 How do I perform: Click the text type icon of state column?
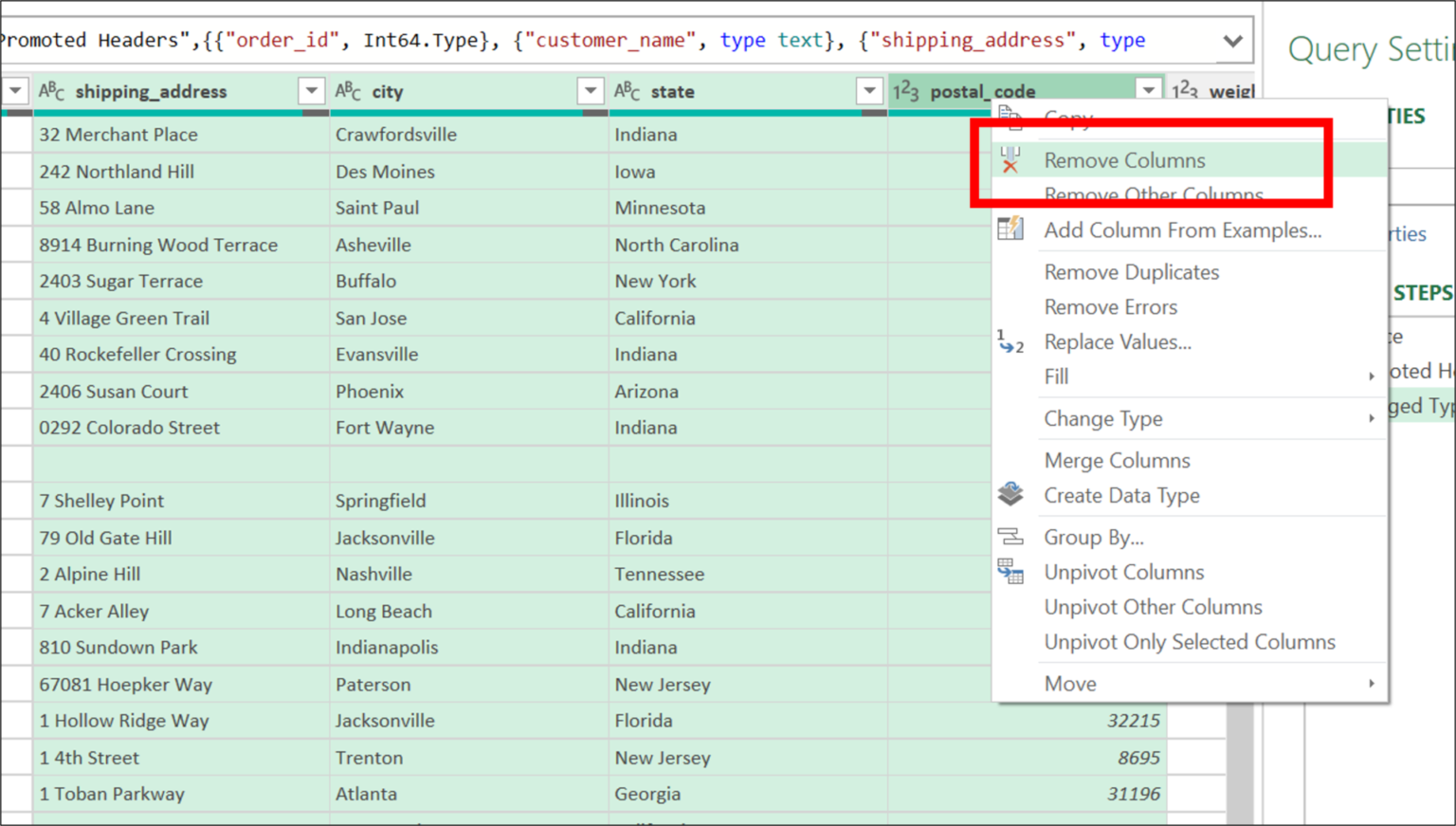[x=627, y=91]
